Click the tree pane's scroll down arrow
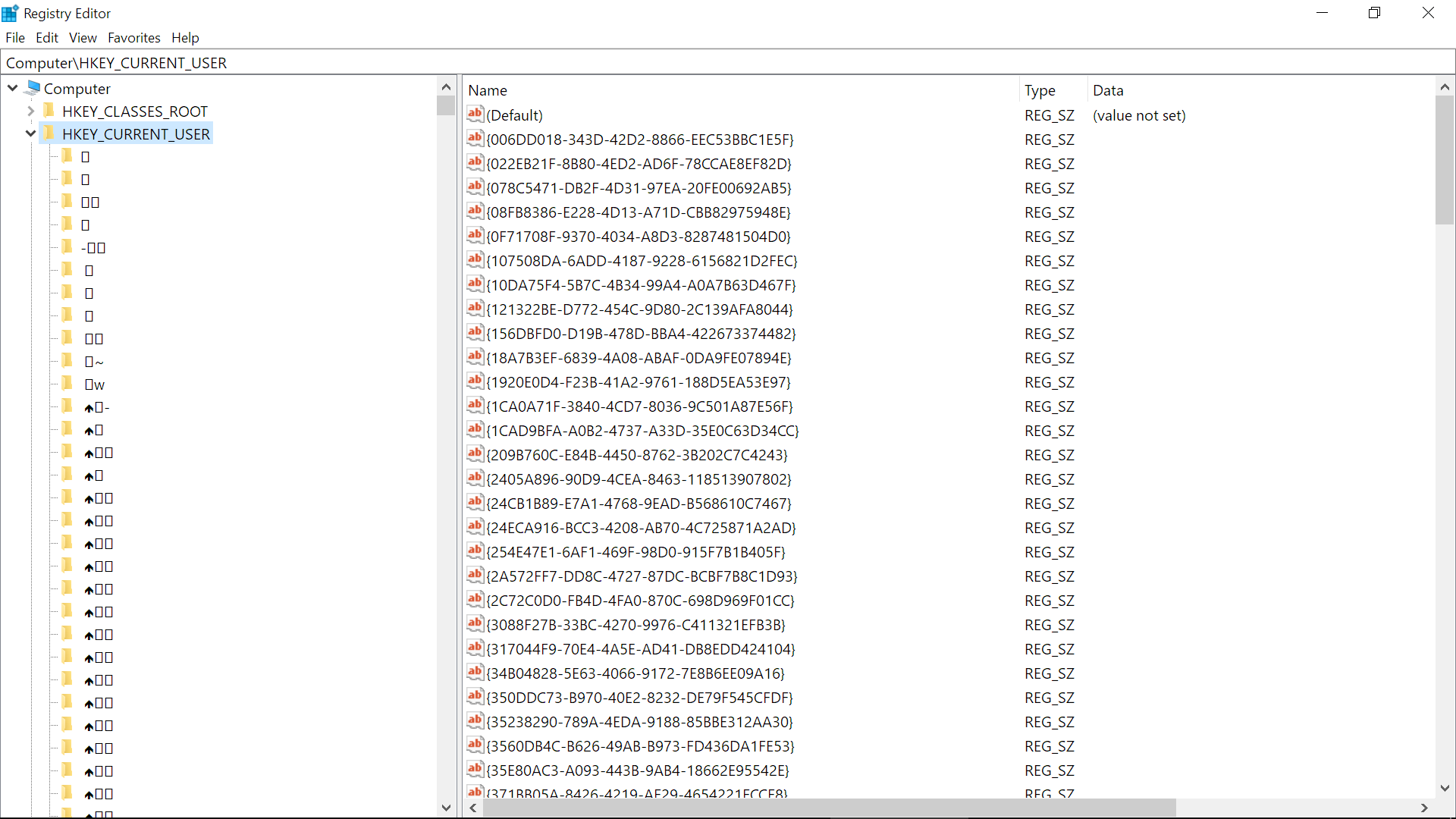 tap(446, 808)
